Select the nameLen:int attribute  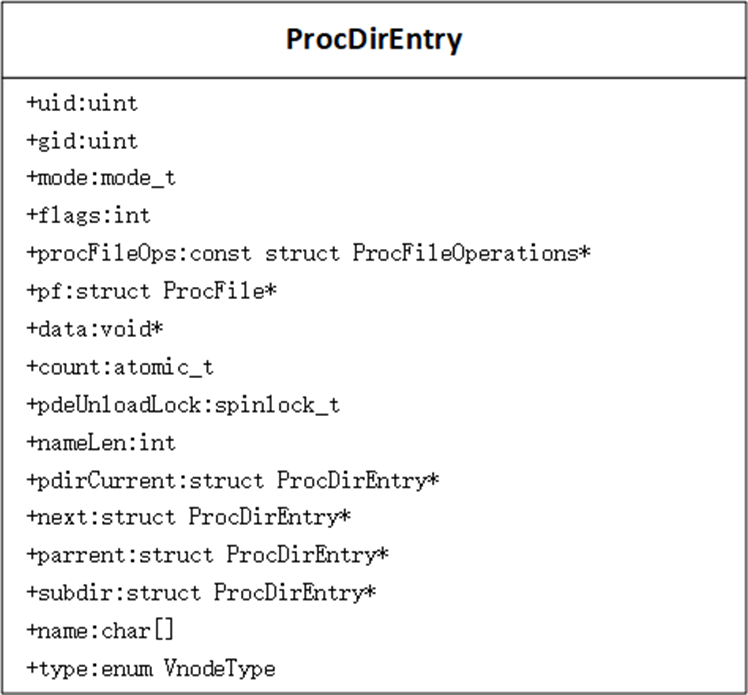point(101,443)
